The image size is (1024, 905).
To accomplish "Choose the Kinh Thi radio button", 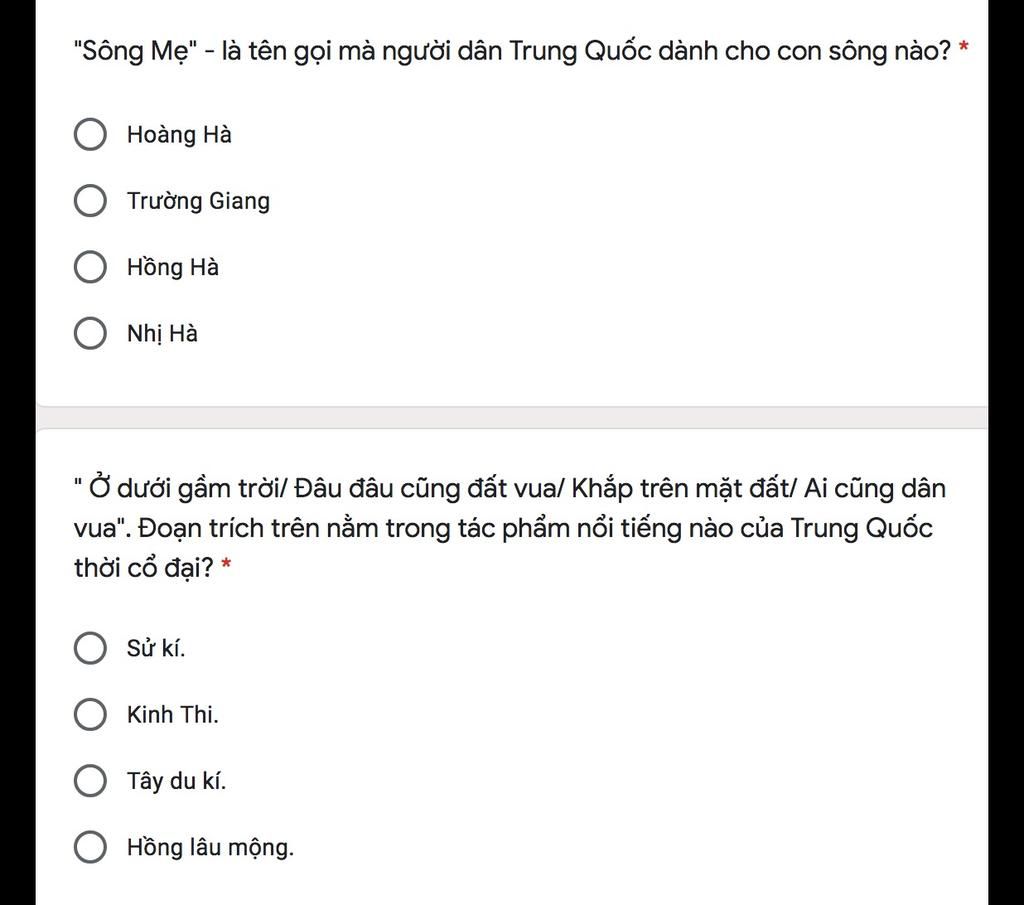I will (90, 714).
